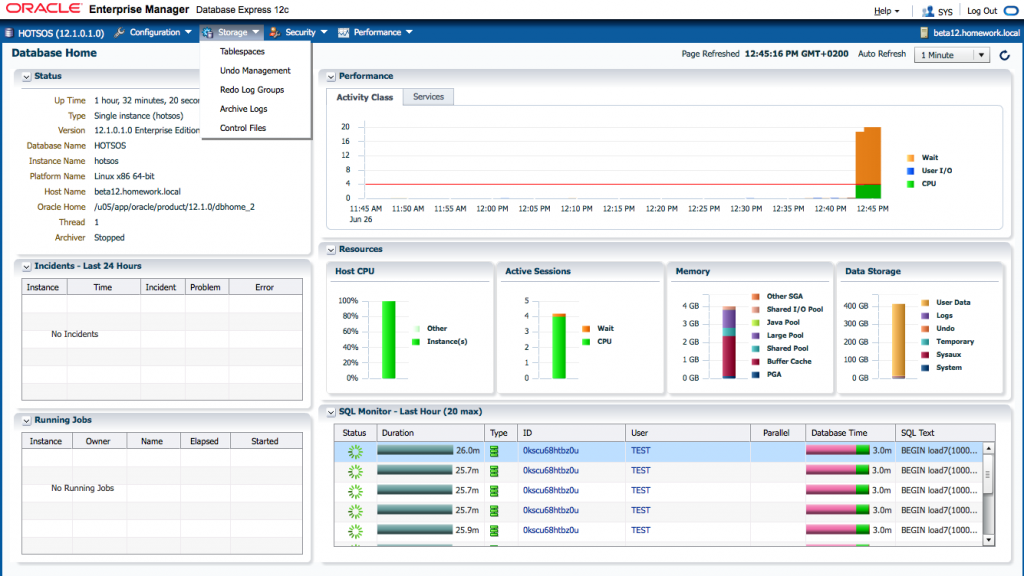1024x576 pixels.
Task: Click the Type icon in first SQL Monitor row
Action: coord(493,451)
